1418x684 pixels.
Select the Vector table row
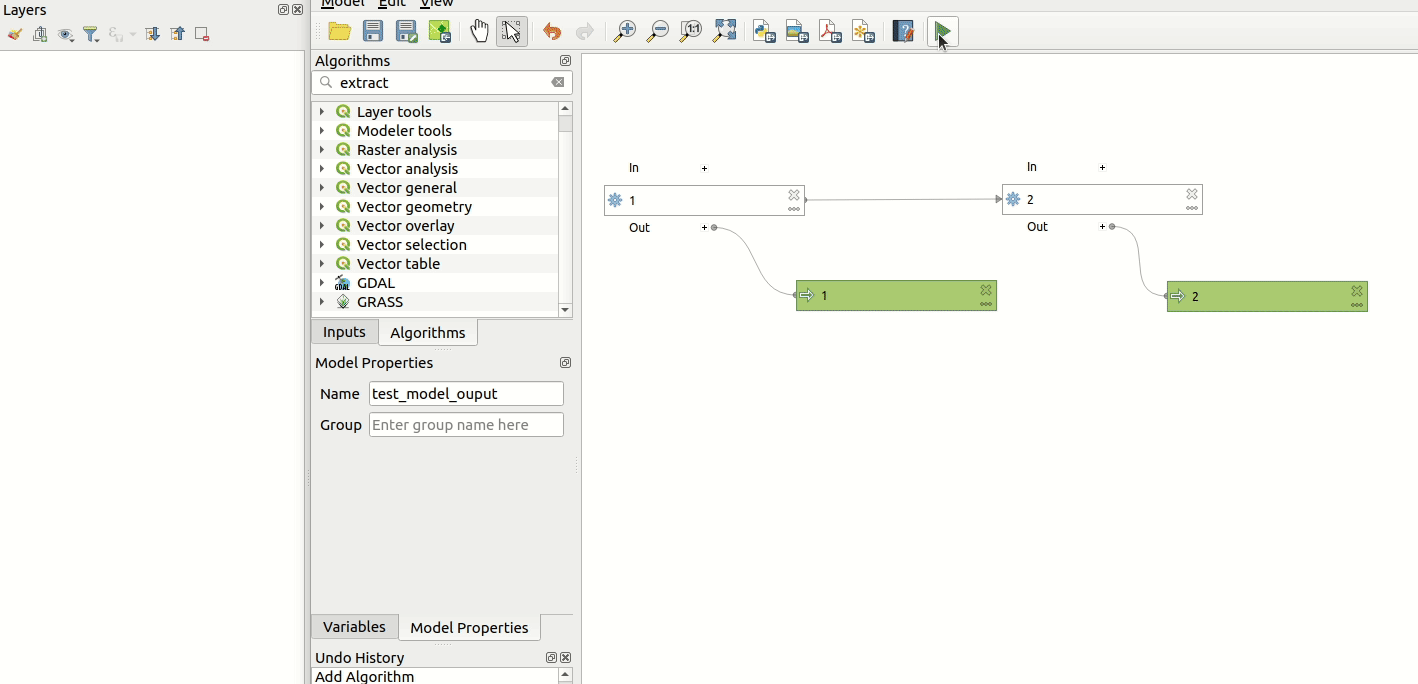pos(435,264)
